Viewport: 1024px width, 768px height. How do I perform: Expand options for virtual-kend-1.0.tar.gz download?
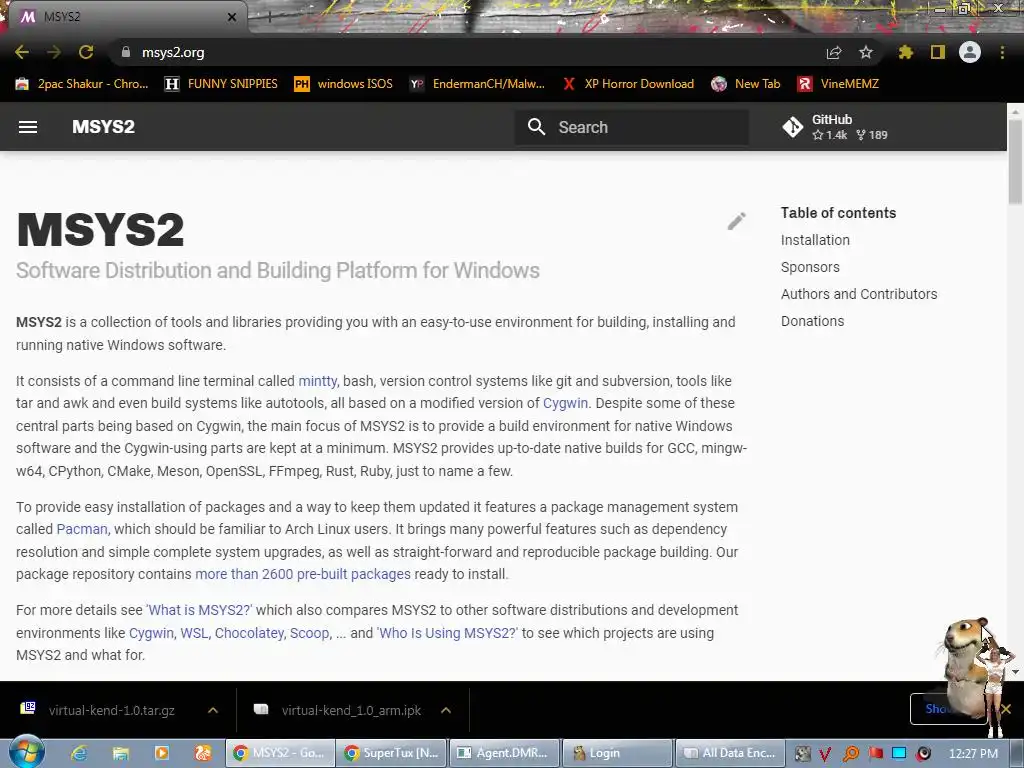coord(213,711)
